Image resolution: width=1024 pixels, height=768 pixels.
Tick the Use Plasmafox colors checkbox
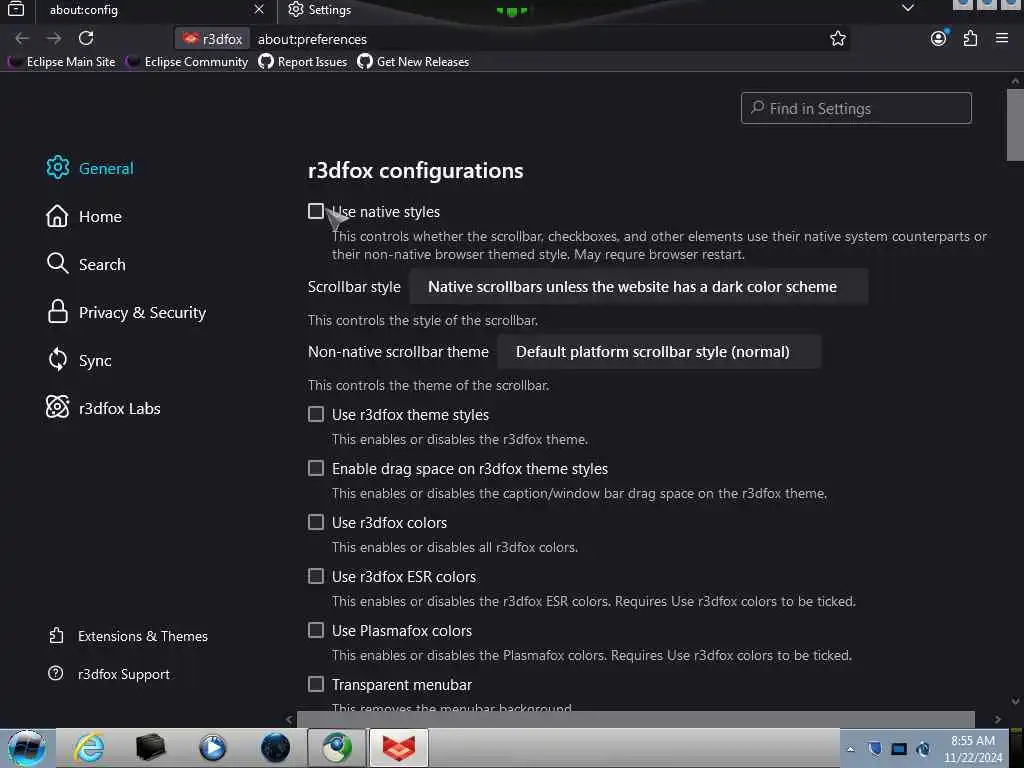[x=315, y=630]
